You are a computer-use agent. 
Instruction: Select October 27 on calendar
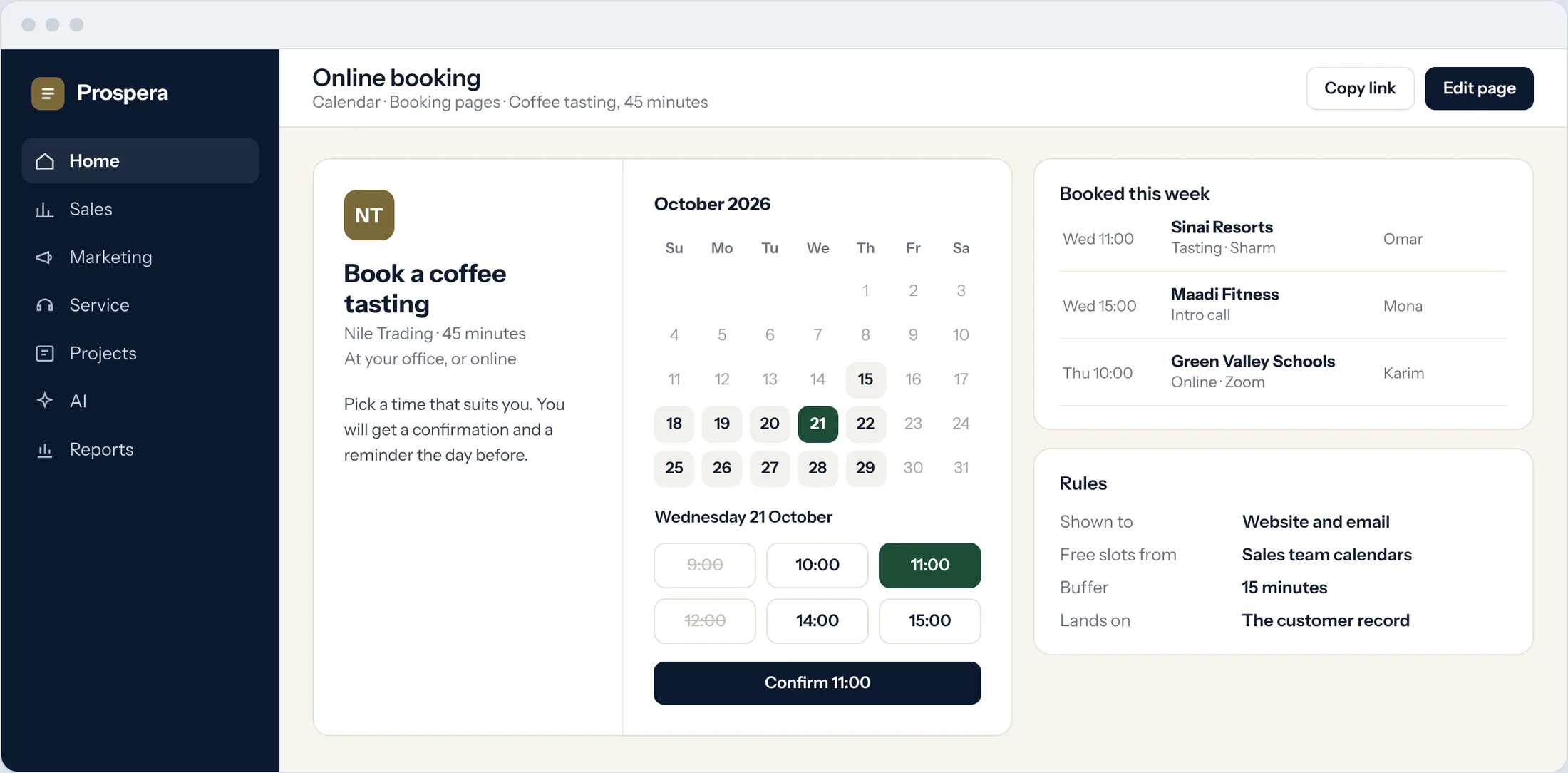point(770,468)
